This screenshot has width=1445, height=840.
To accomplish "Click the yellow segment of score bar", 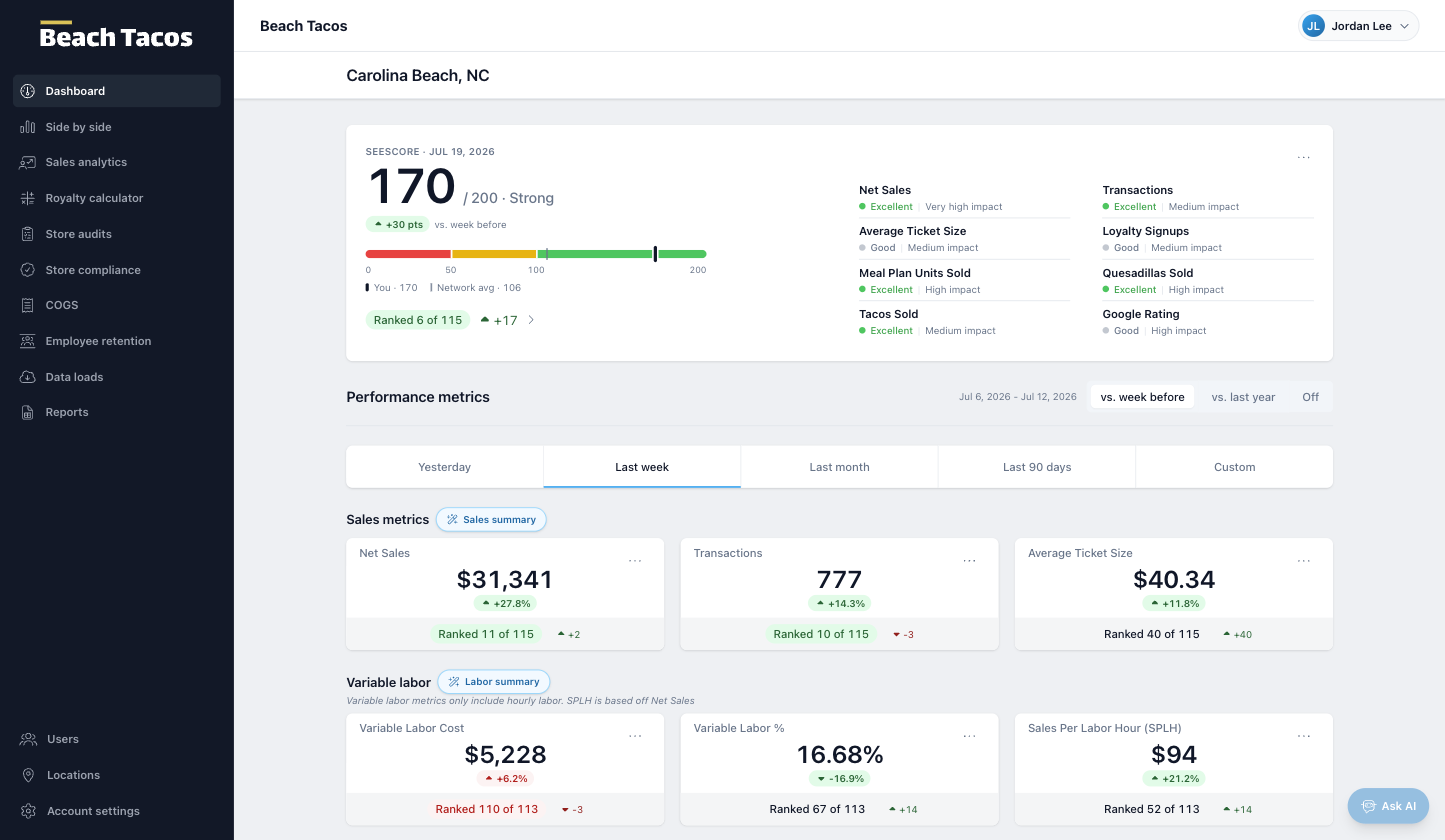I will pyautogui.click(x=494, y=254).
